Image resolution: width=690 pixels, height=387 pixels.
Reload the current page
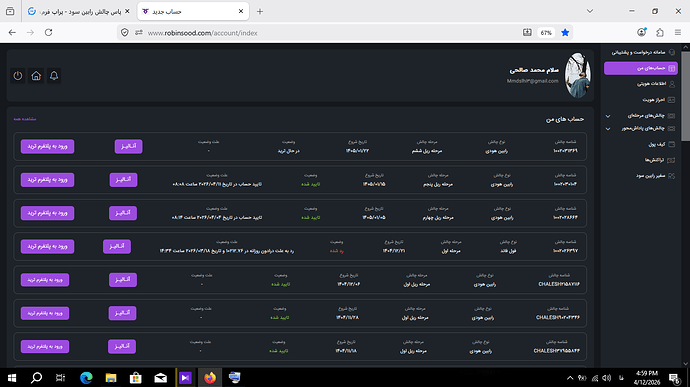[x=48, y=33]
